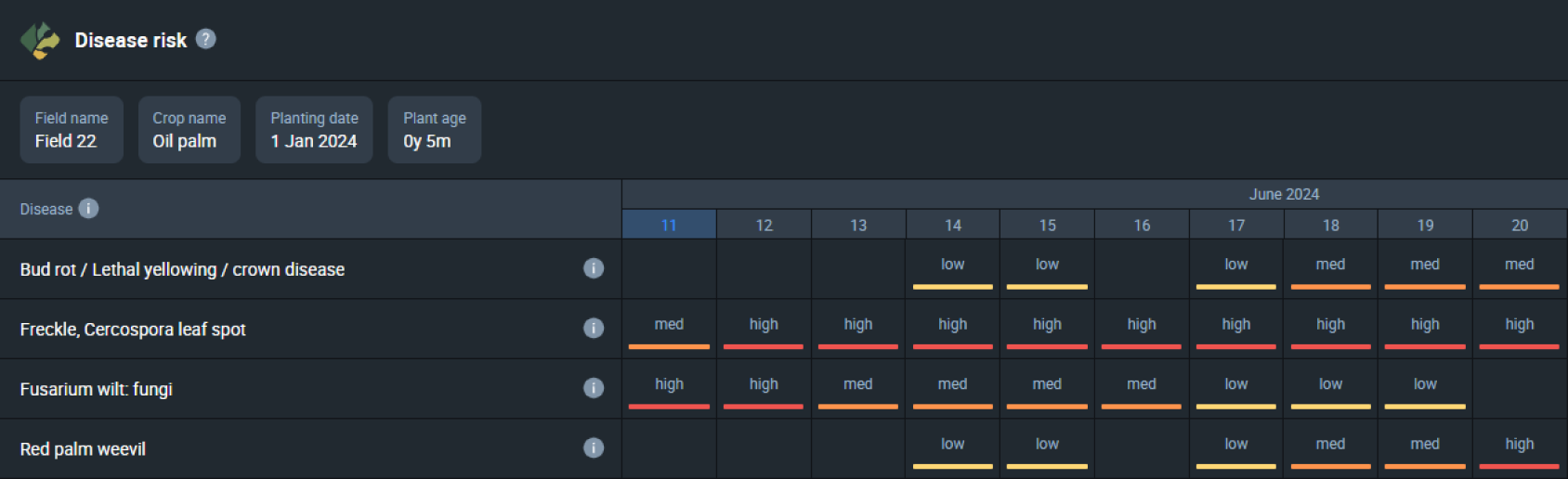Click Freckle high cell on 18

click(x=1331, y=329)
